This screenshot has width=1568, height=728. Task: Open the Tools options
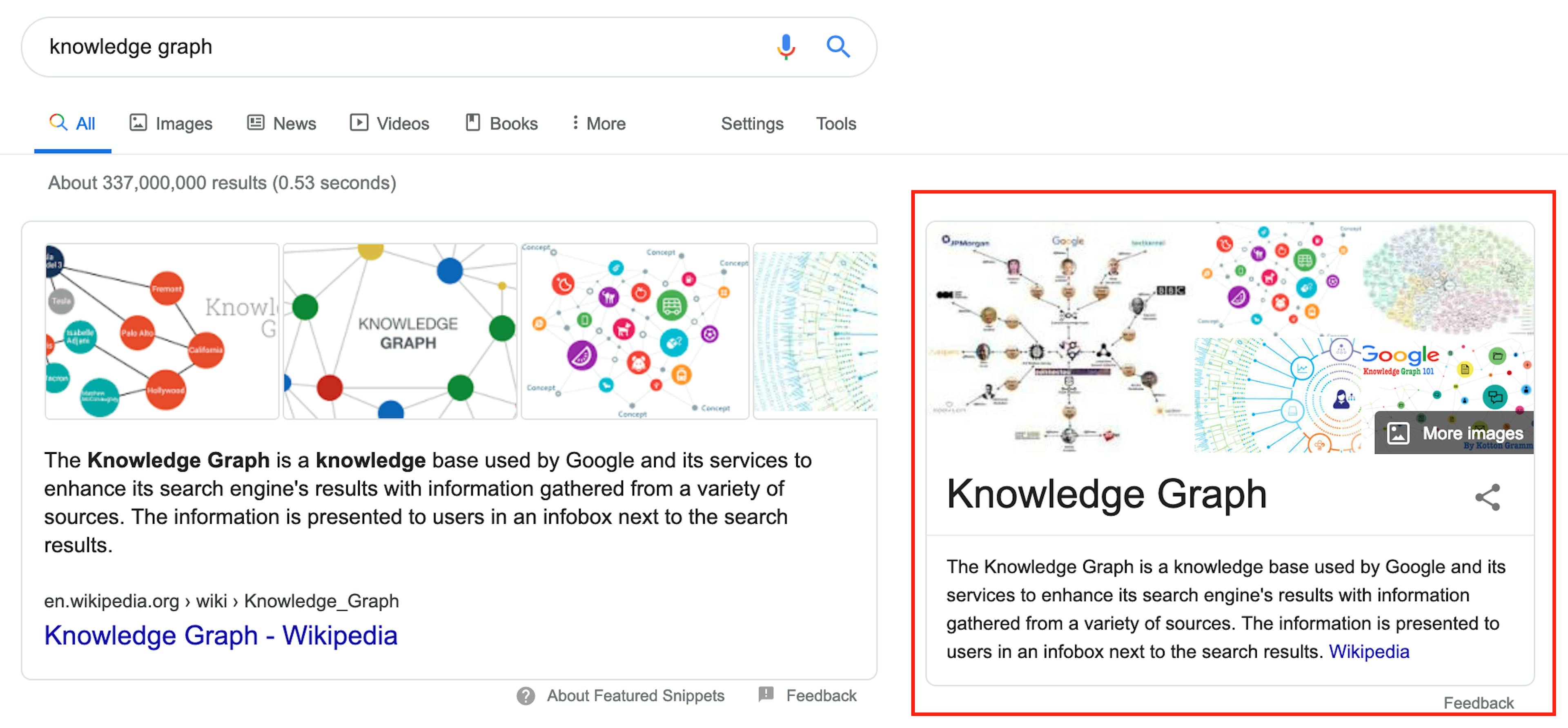click(x=835, y=123)
